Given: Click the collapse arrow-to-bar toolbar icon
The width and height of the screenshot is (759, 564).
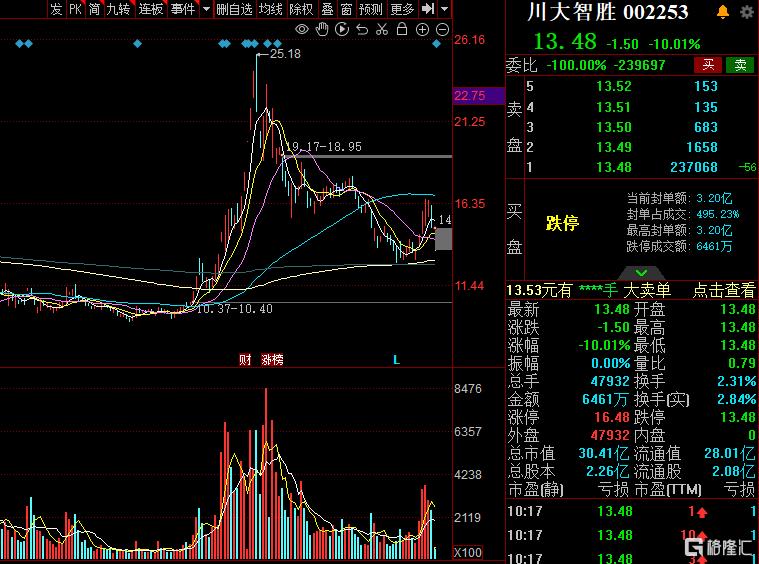Looking at the screenshot, I should [x=427, y=9].
